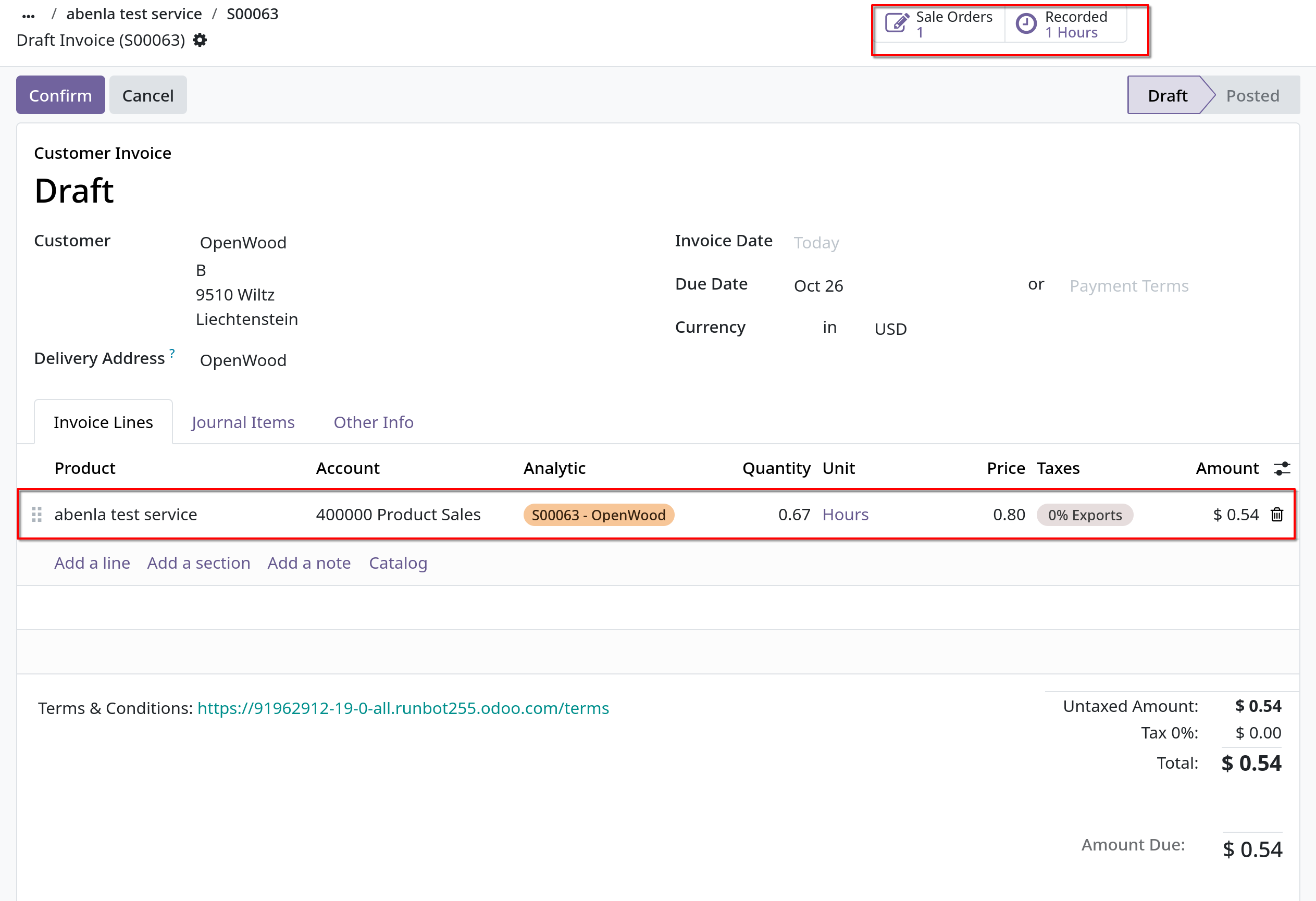This screenshot has height=901, width=1316.
Task: Click the Quantity column header
Action: click(x=776, y=468)
